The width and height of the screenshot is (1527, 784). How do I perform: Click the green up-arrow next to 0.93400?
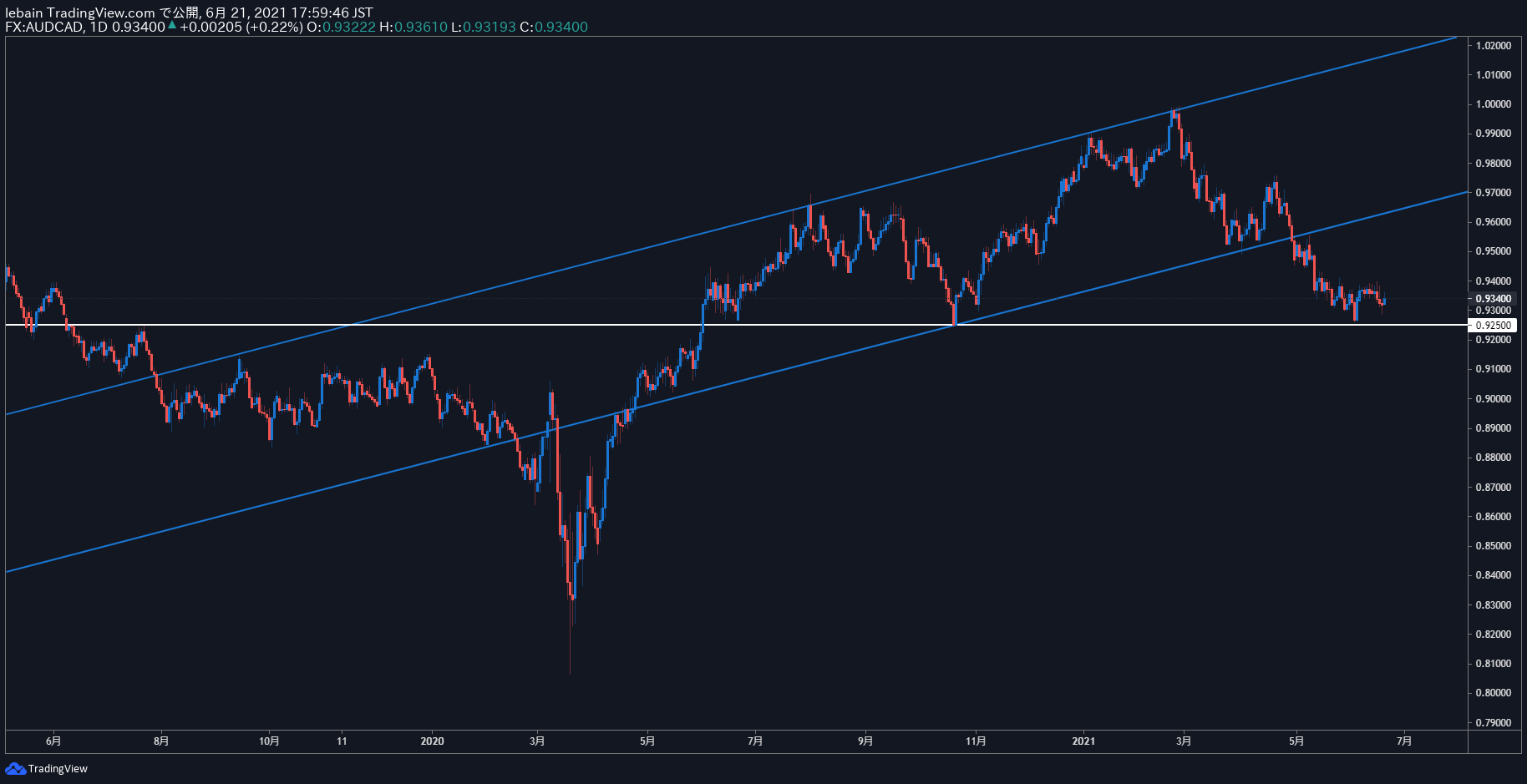[x=172, y=26]
